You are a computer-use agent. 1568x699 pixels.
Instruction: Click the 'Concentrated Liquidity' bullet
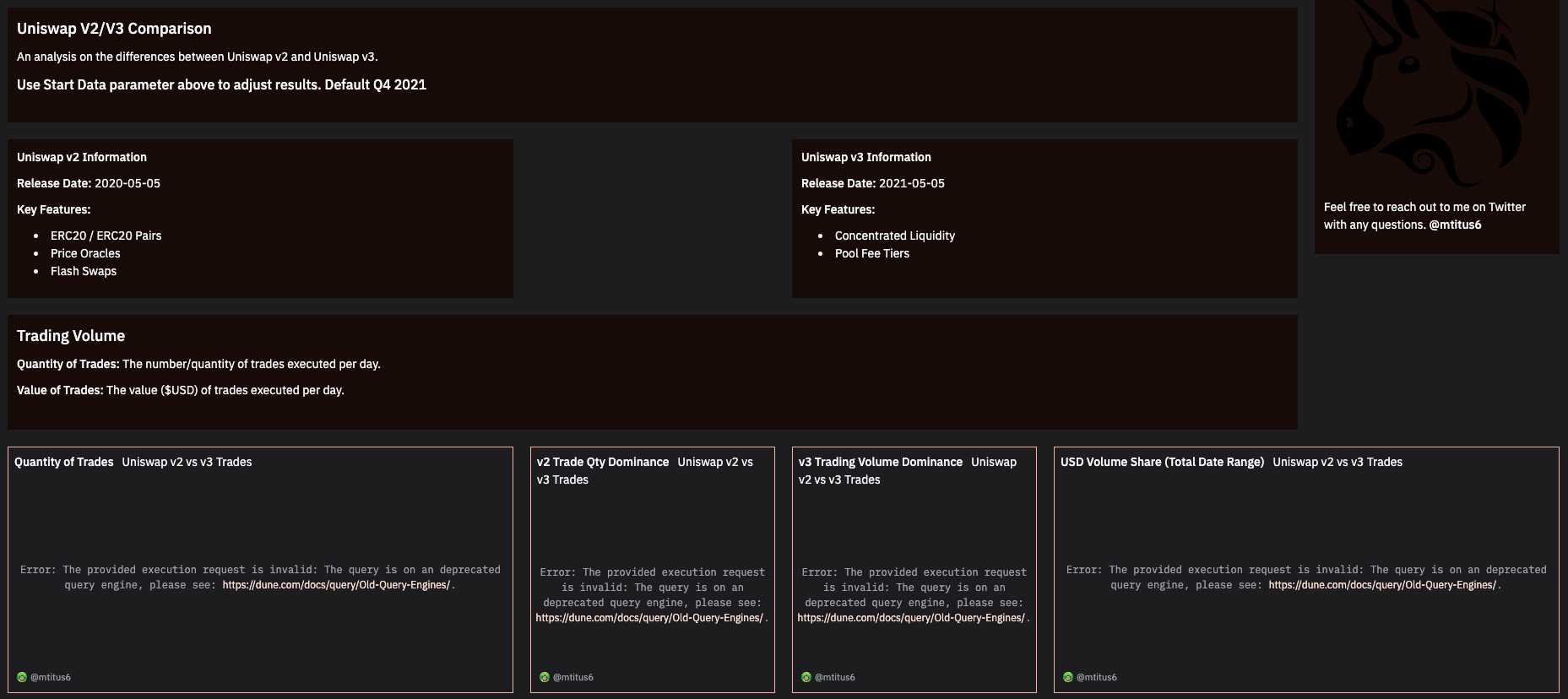click(x=895, y=236)
